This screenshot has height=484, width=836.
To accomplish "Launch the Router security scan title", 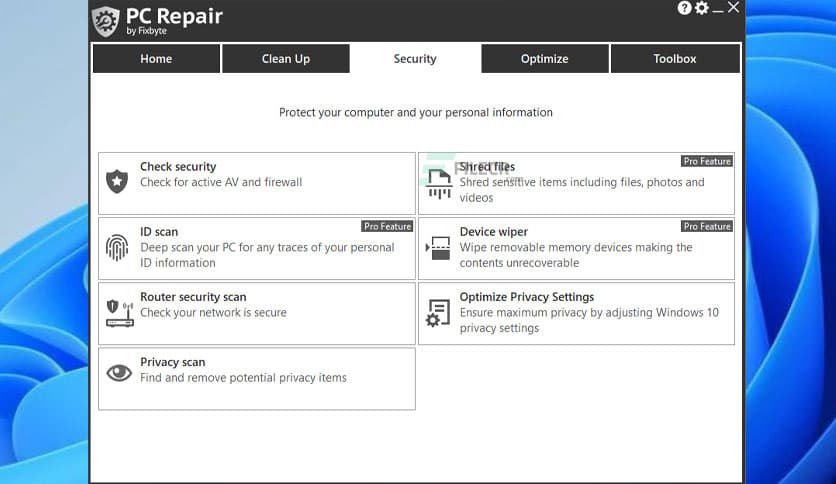I will point(193,297).
